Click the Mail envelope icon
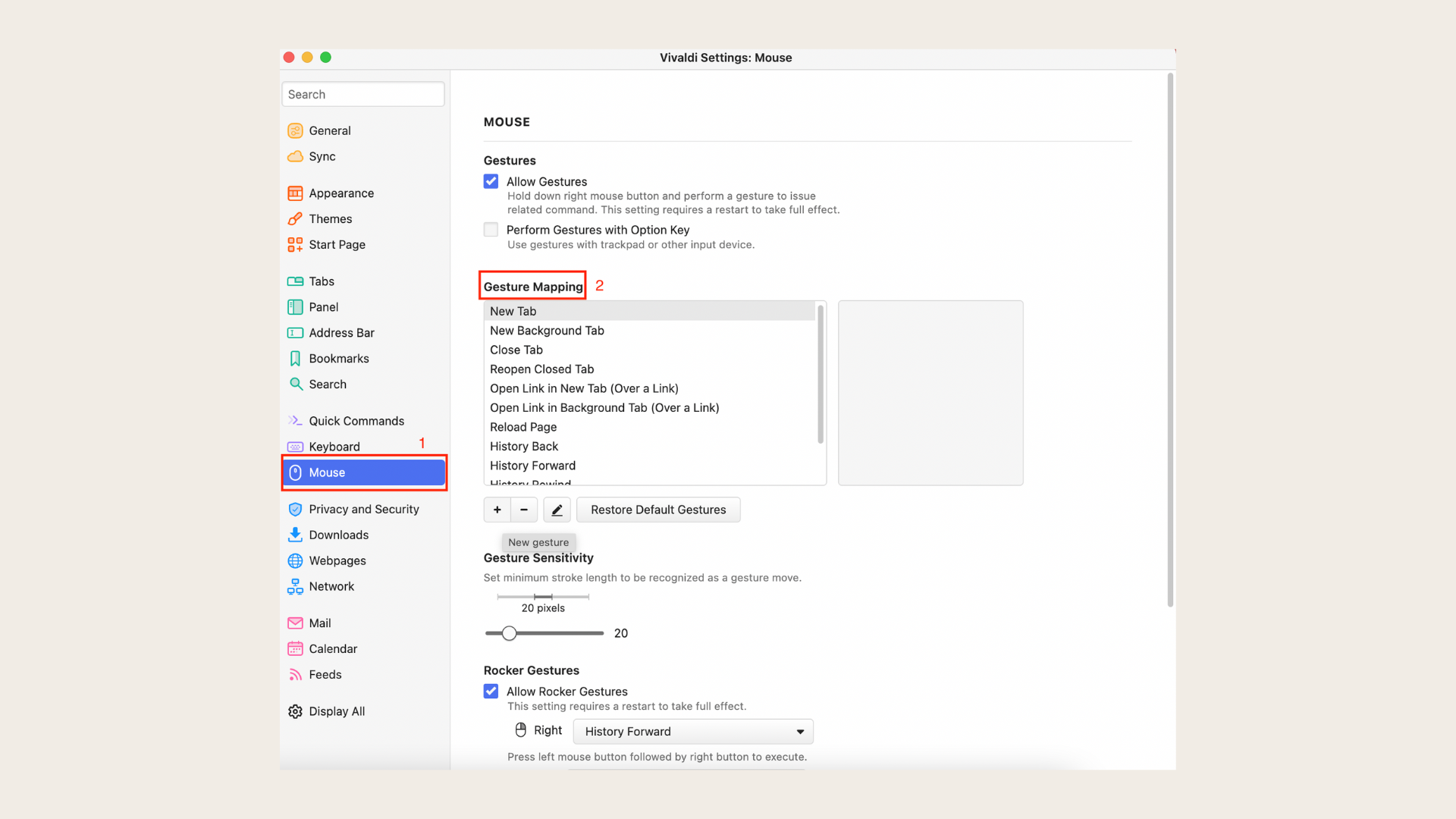Screen dimensions: 1456x819 (295, 623)
